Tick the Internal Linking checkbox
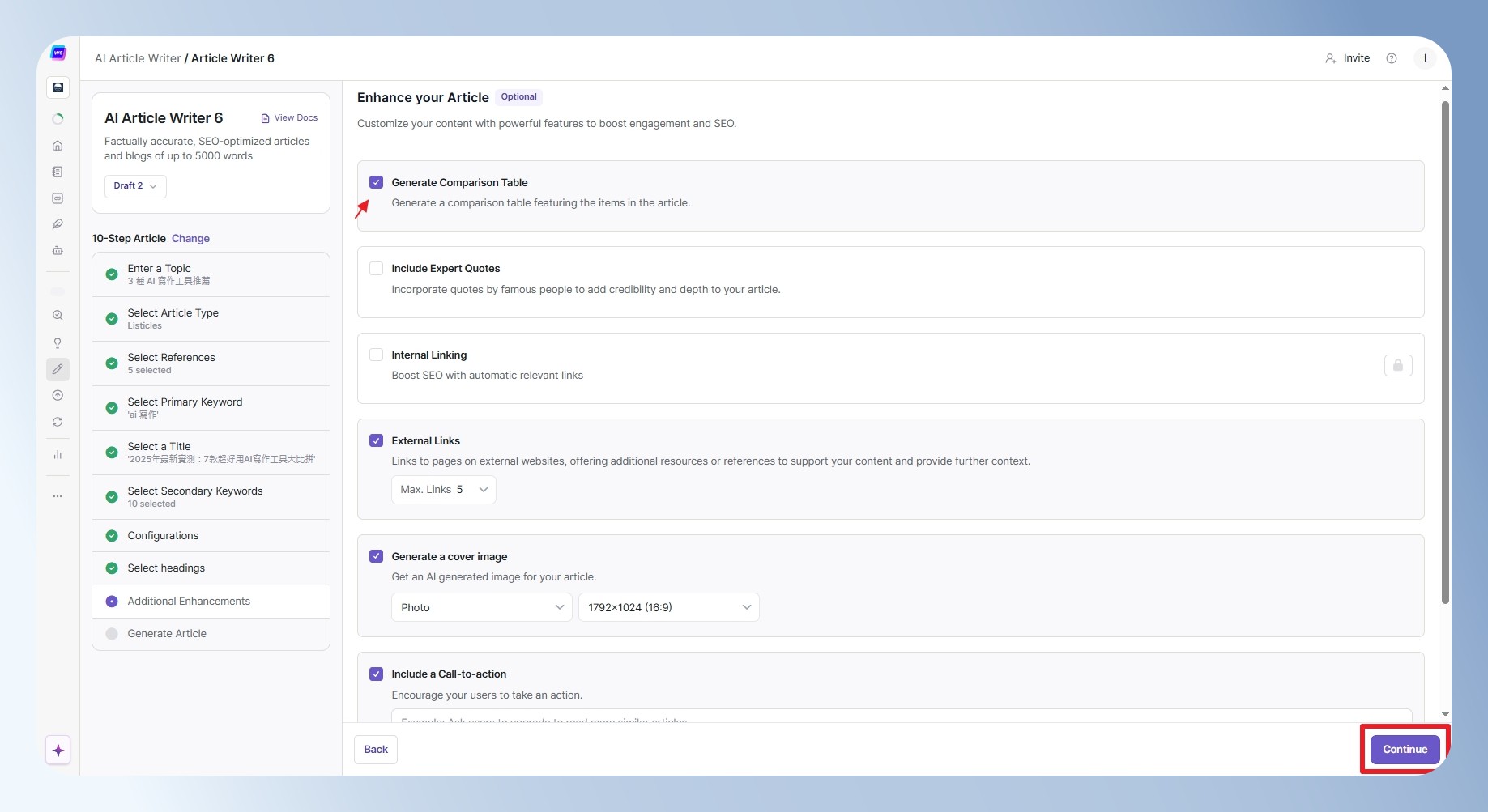This screenshot has width=1488, height=812. 376,355
